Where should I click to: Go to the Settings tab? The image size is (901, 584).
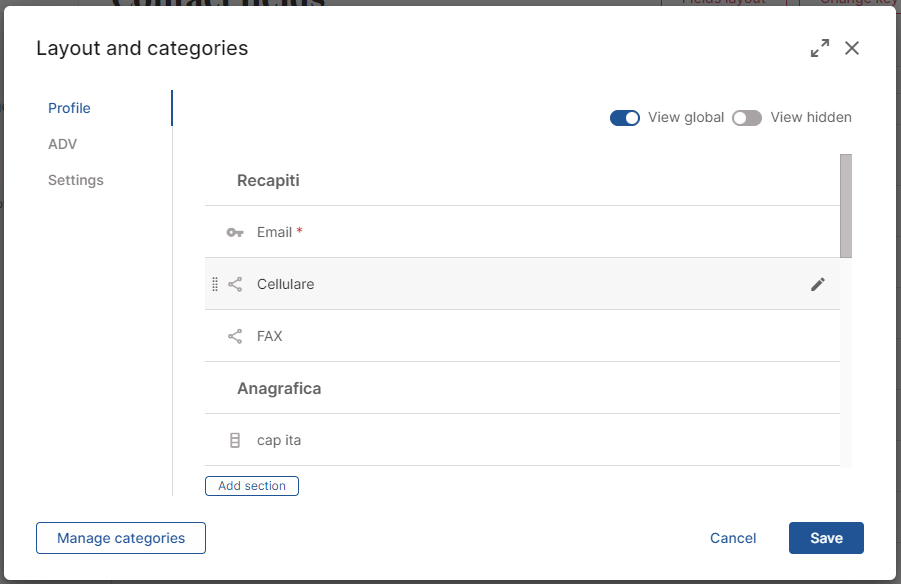[76, 180]
